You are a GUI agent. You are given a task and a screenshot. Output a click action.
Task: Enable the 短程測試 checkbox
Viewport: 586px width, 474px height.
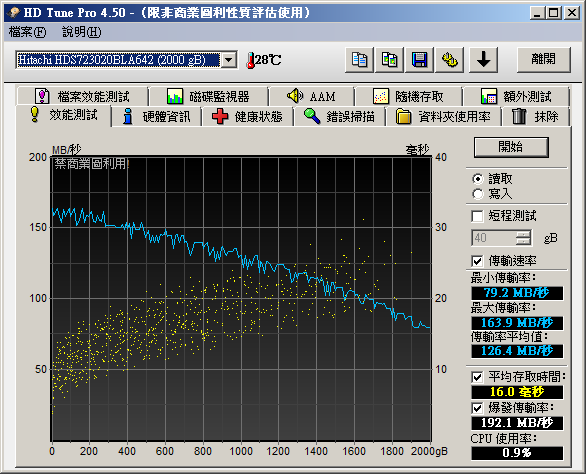tap(477, 216)
